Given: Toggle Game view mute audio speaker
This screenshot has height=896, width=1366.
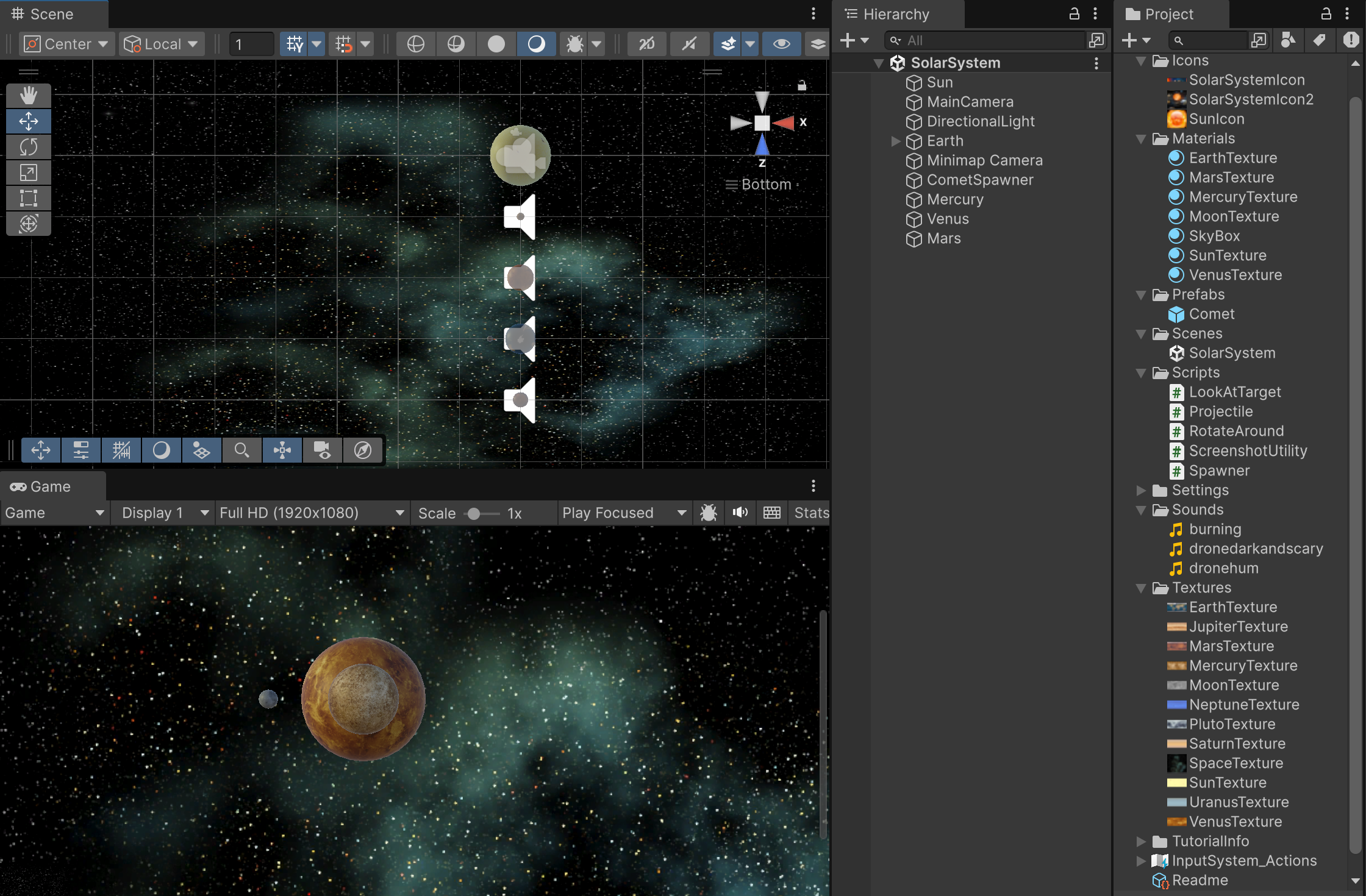Looking at the screenshot, I should click(740, 513).
